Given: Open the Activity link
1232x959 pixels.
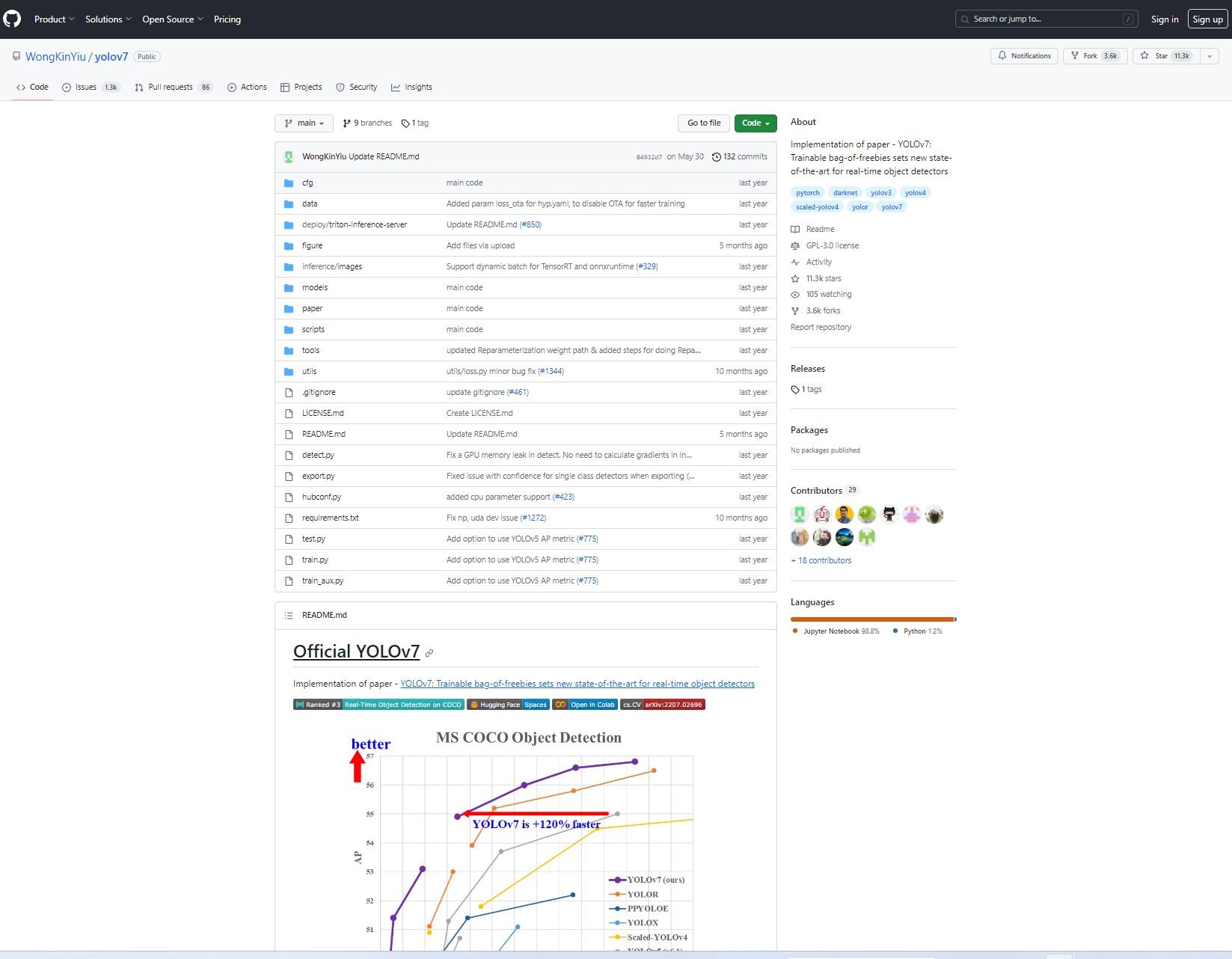Looking at the screenshot, I should click(812, 263).
